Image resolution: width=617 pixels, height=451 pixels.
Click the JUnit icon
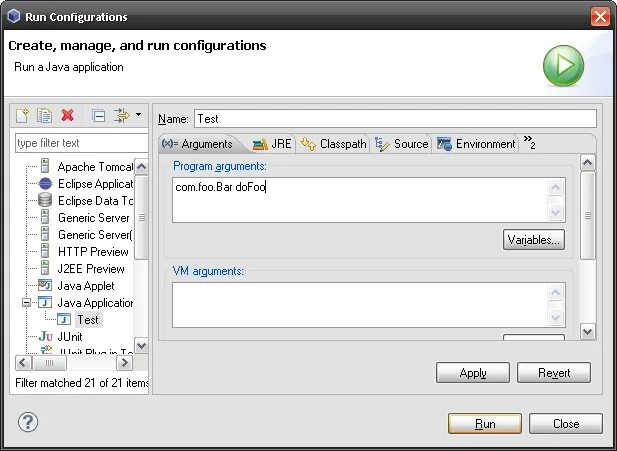pos(46,336)
